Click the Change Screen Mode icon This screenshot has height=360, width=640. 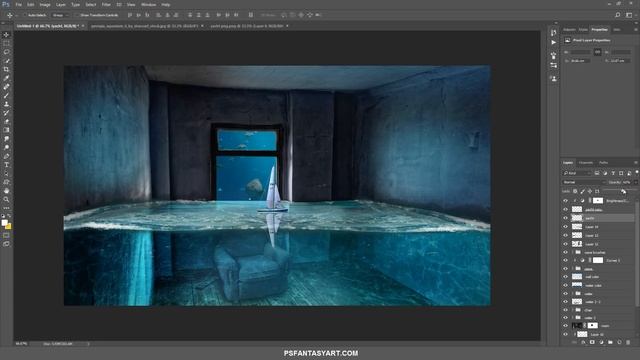coord(6,244)
